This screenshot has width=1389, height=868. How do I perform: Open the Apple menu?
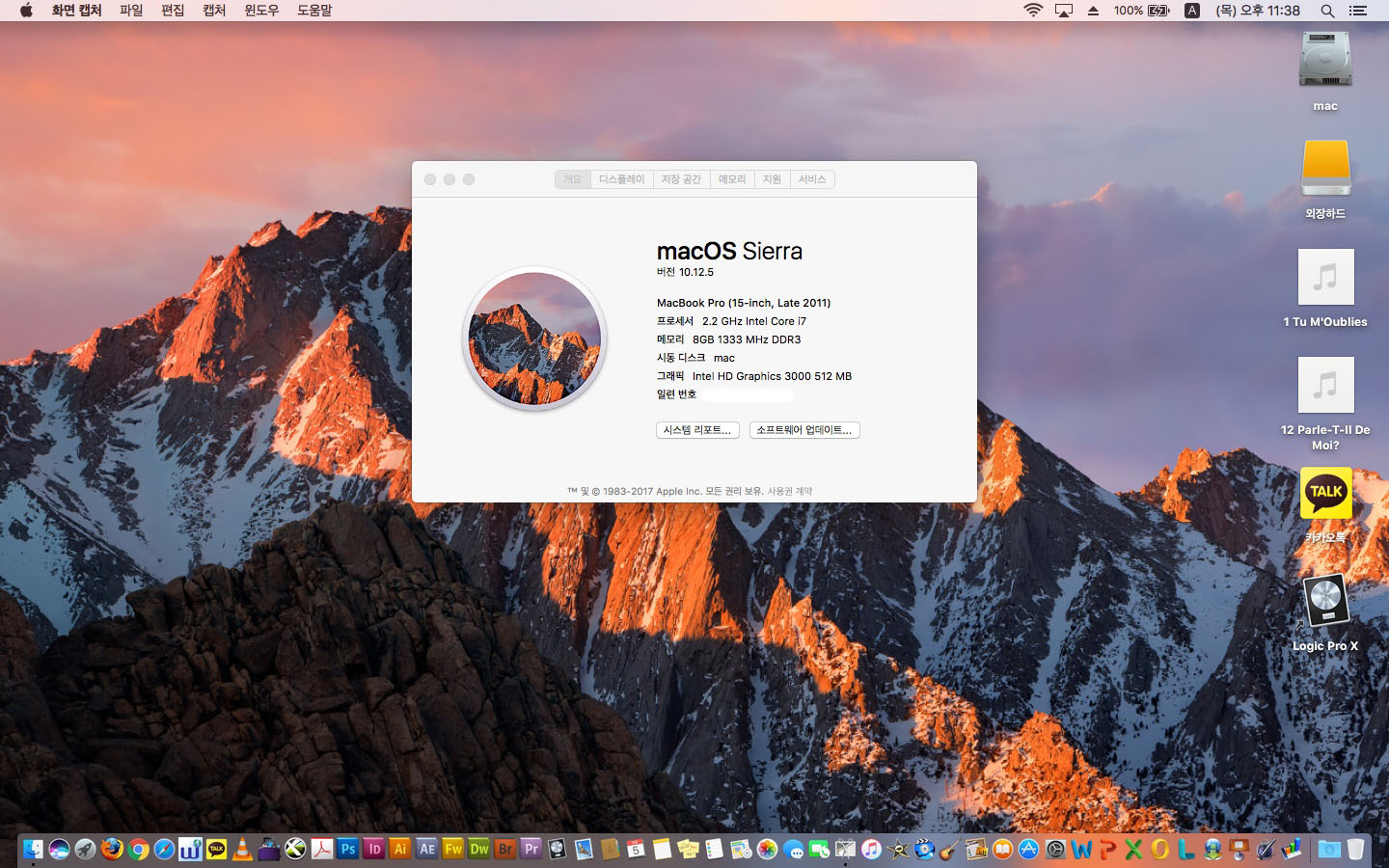click(x=26, y=11)
